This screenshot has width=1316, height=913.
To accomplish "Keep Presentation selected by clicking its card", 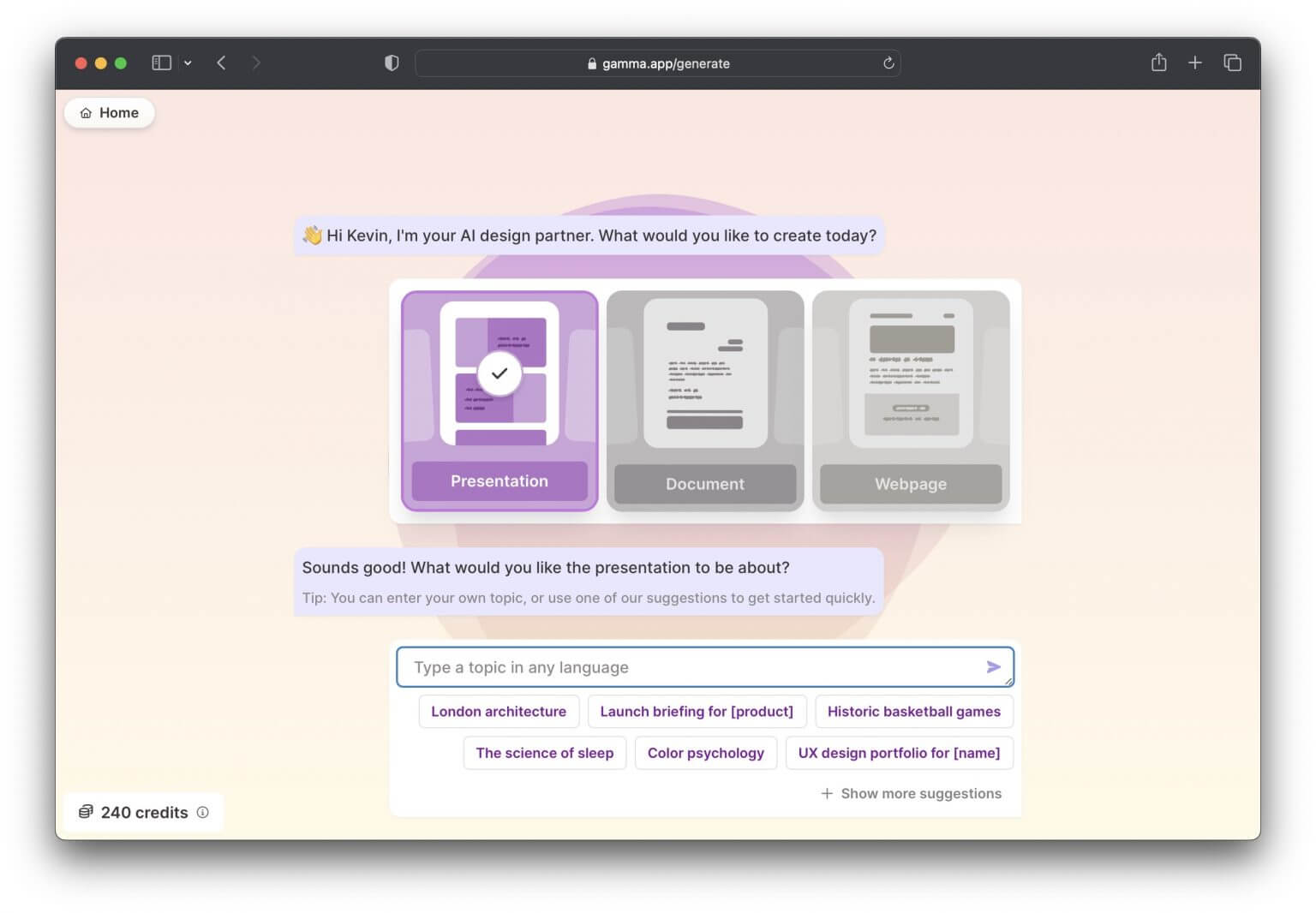I will click(499, 401).
